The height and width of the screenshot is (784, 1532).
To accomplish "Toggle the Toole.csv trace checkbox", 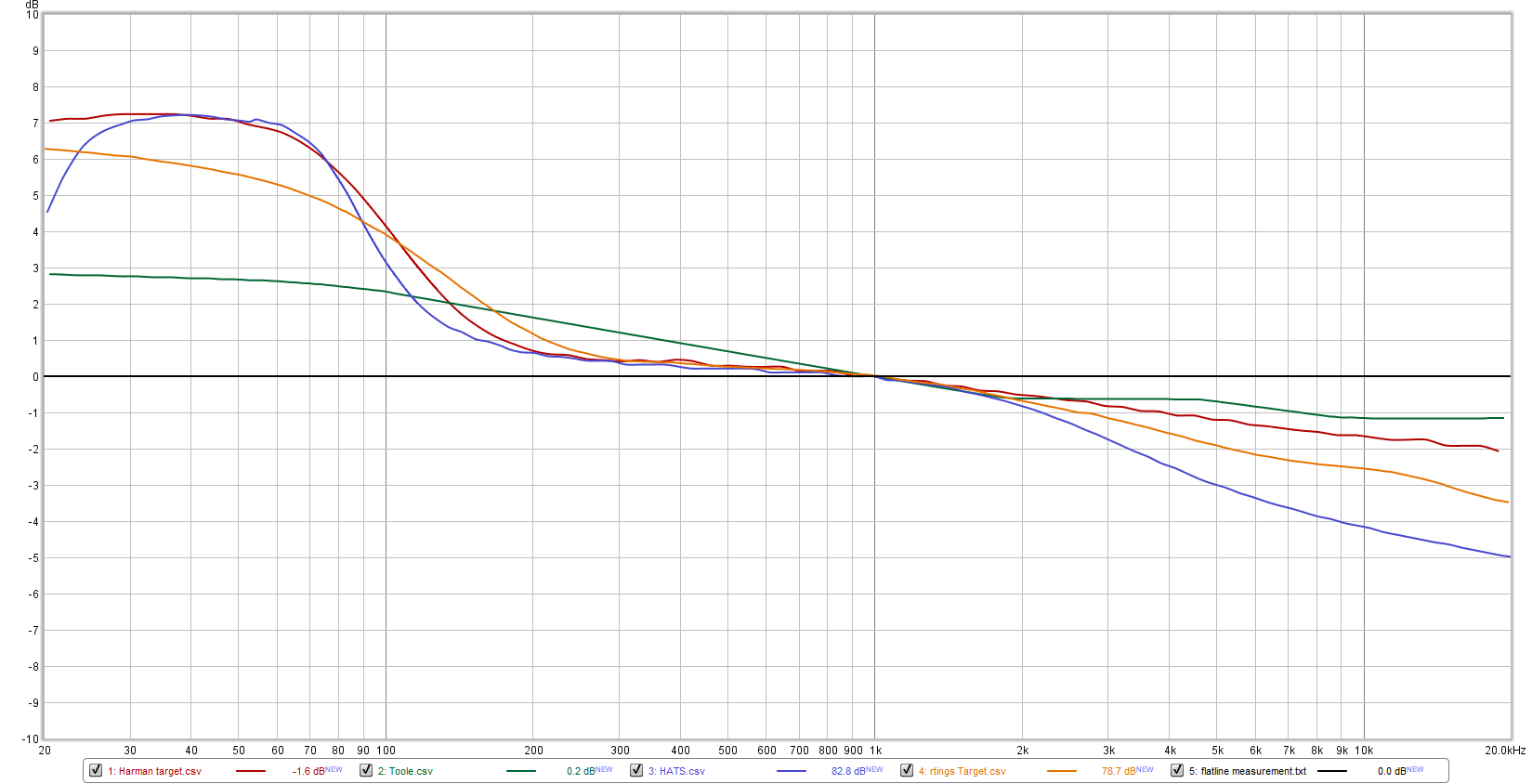I will click(366, 770).
